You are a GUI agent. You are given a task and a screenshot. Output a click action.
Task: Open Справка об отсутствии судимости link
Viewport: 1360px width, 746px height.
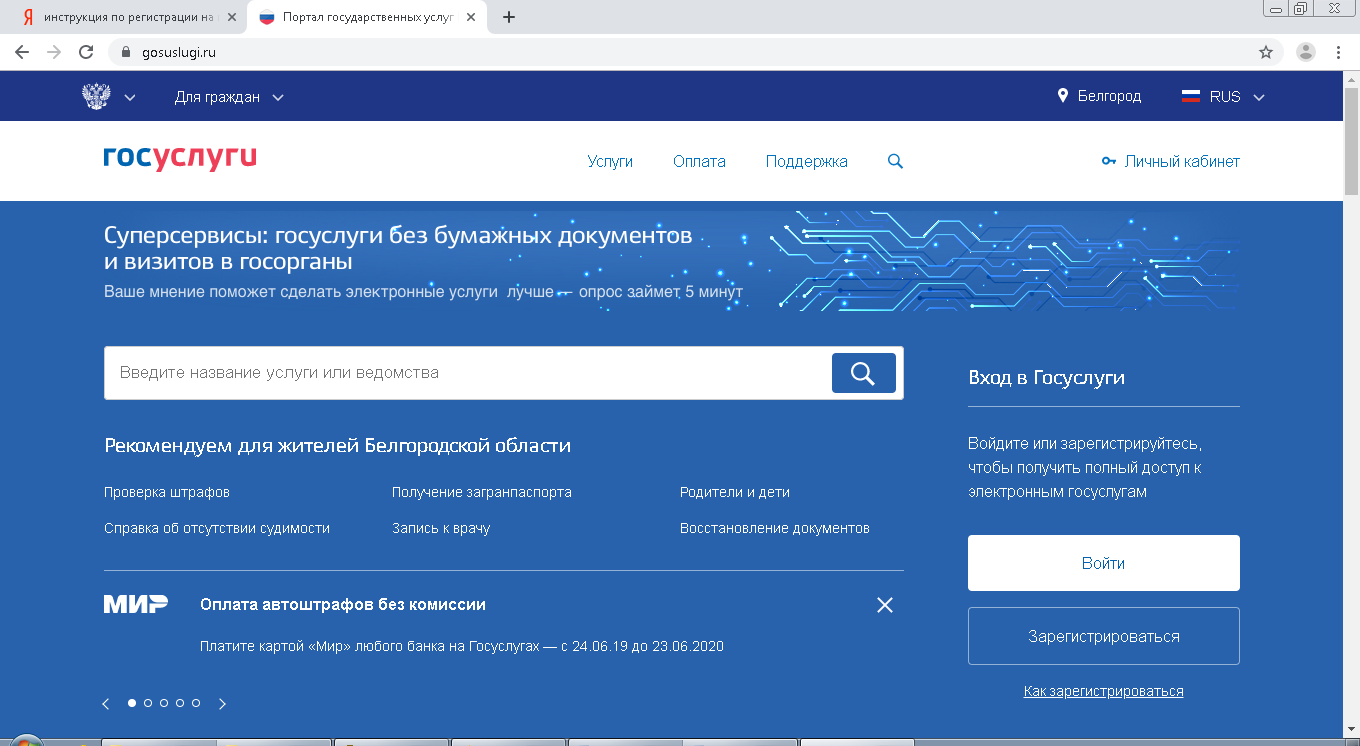(217, 528)
